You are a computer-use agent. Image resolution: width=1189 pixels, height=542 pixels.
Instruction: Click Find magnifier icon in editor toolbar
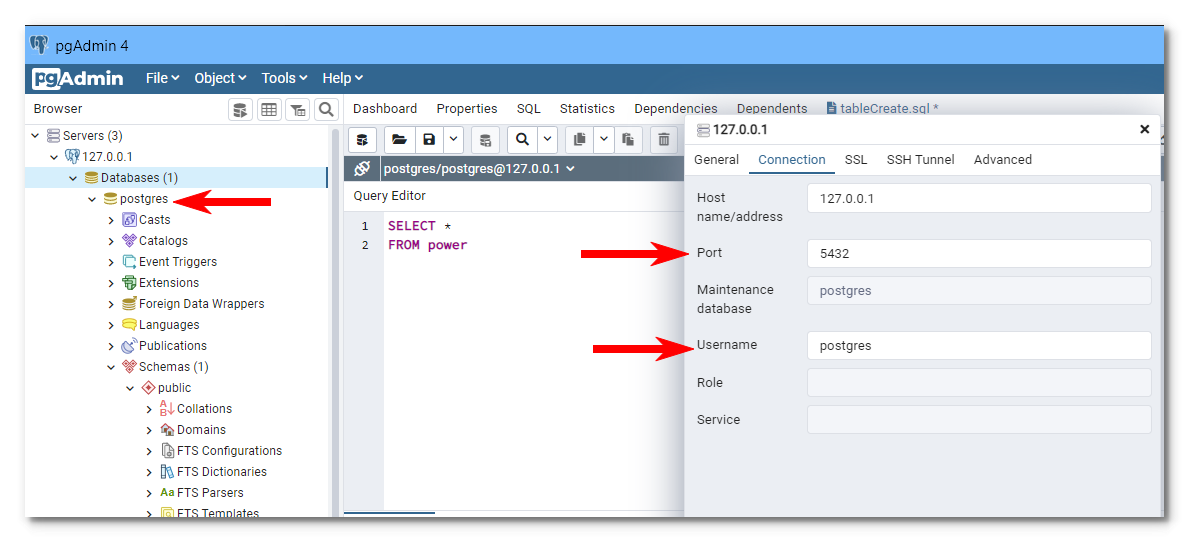tap(522, 139)
